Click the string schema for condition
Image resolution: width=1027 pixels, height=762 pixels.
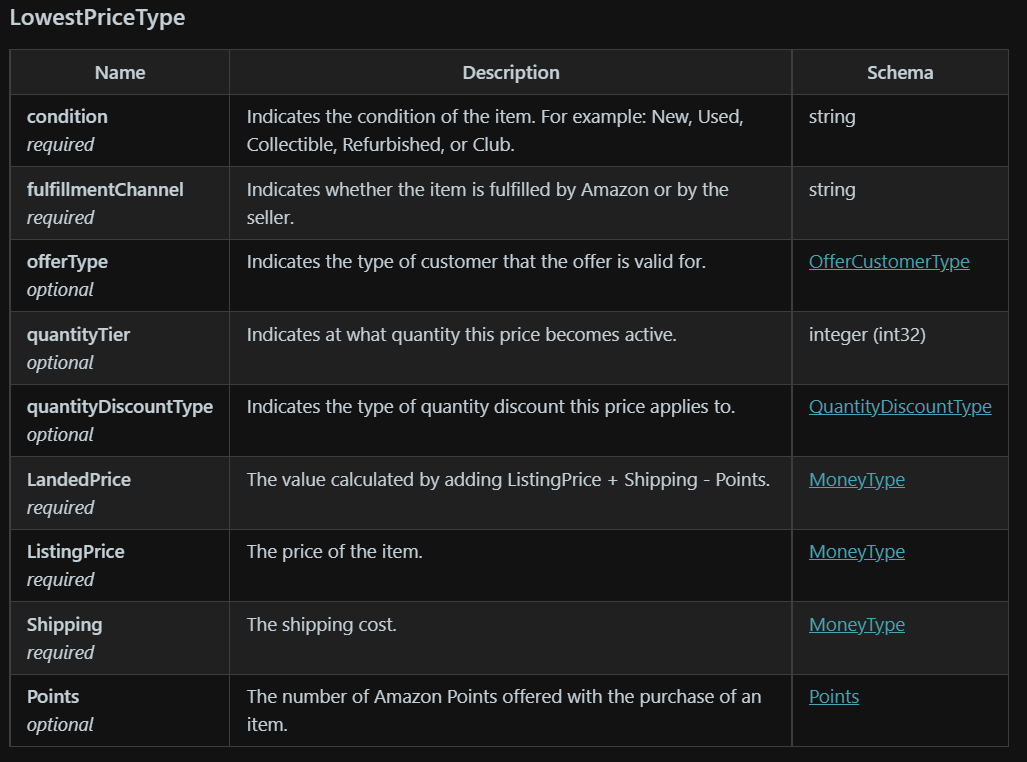[830, 116]
